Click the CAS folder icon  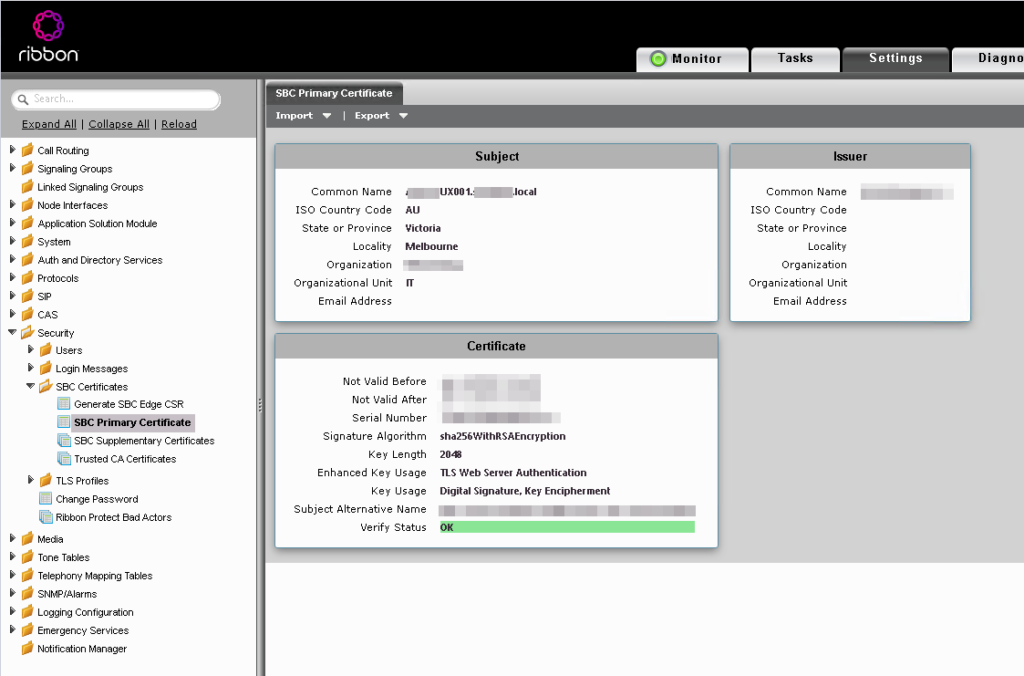coord(27,315)
